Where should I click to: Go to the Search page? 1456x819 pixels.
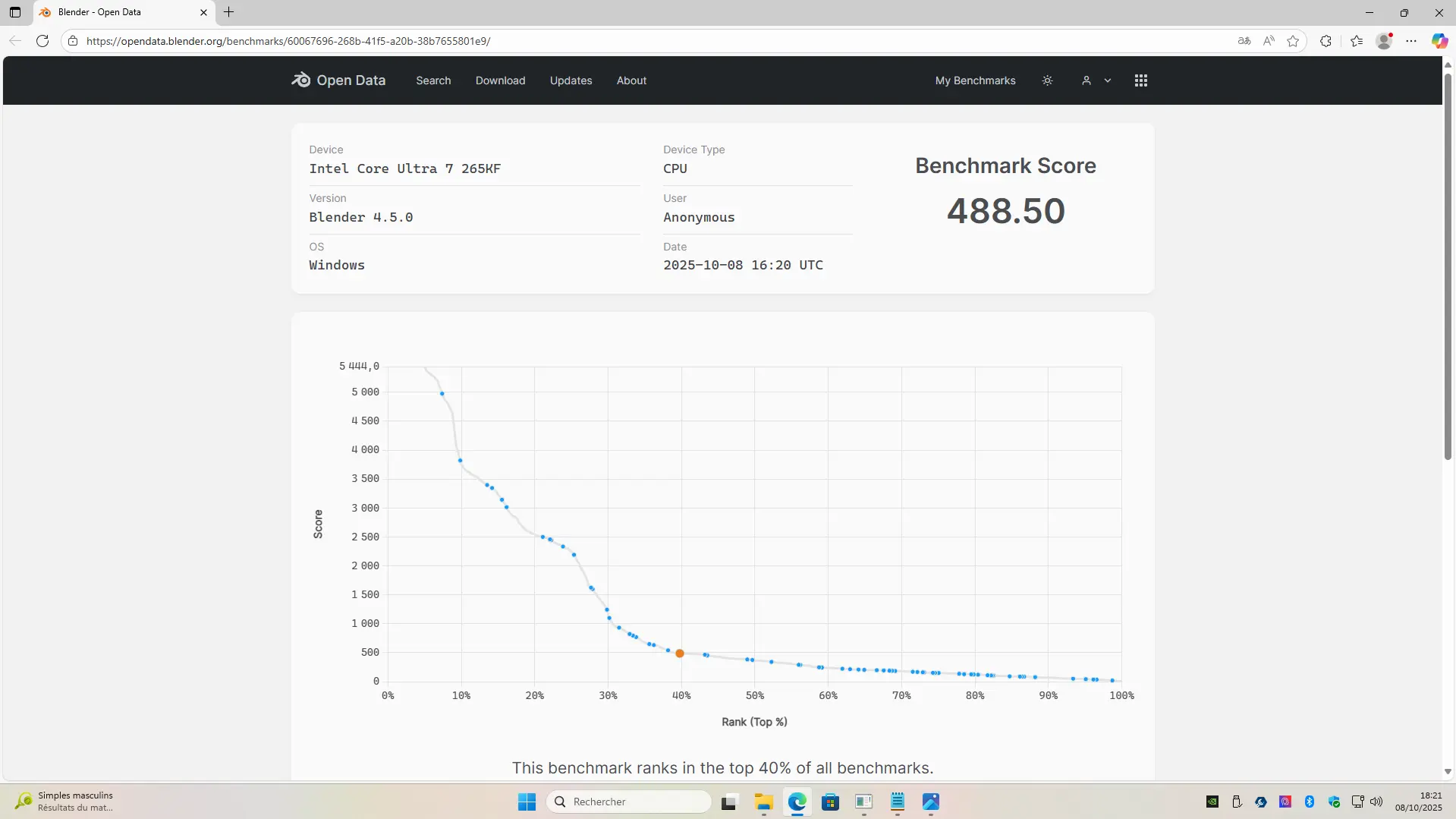click(x=433, y=80)
